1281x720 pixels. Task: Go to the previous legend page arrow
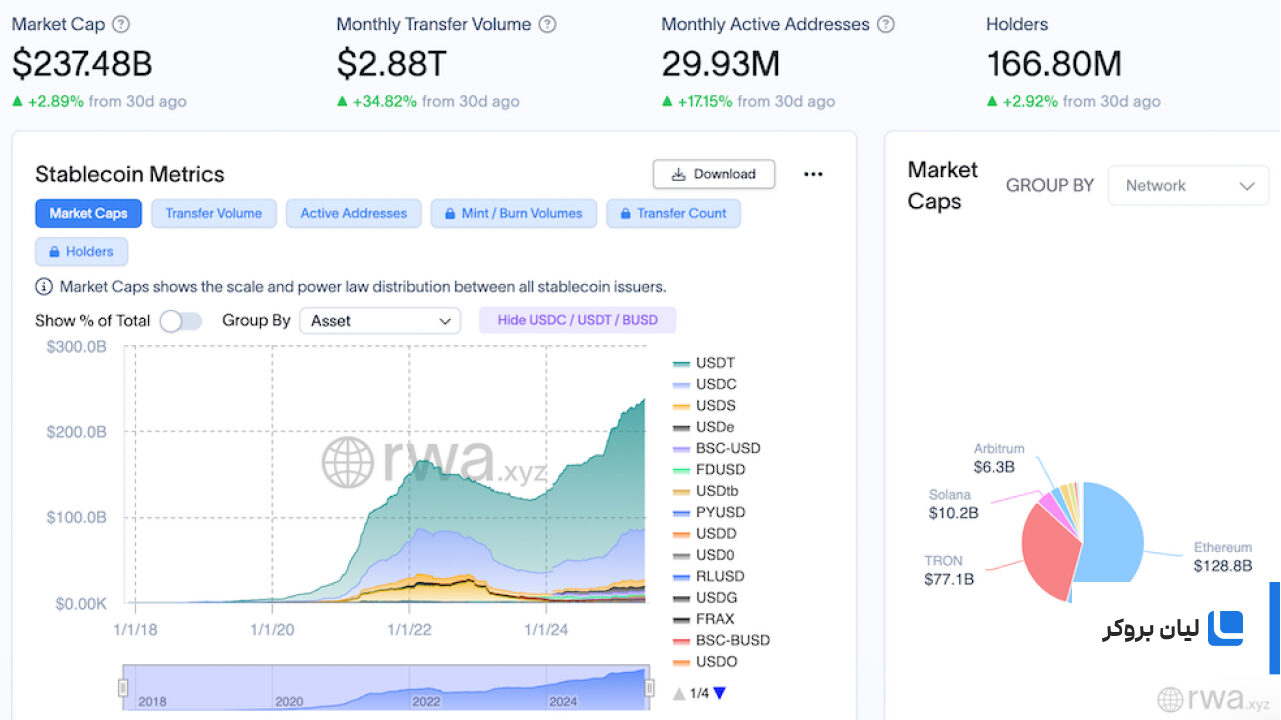[x=679, y=693]
